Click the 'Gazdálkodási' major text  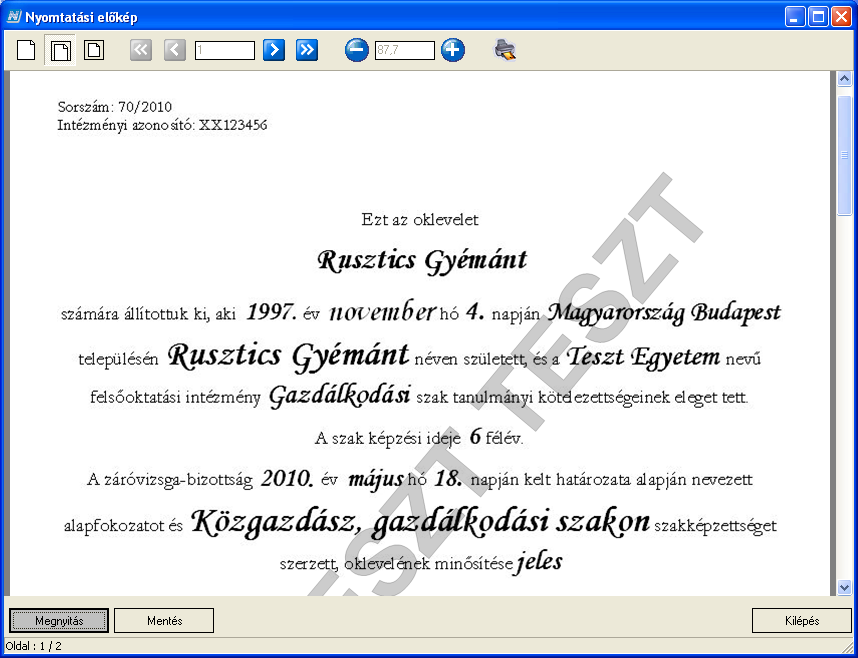339,395
